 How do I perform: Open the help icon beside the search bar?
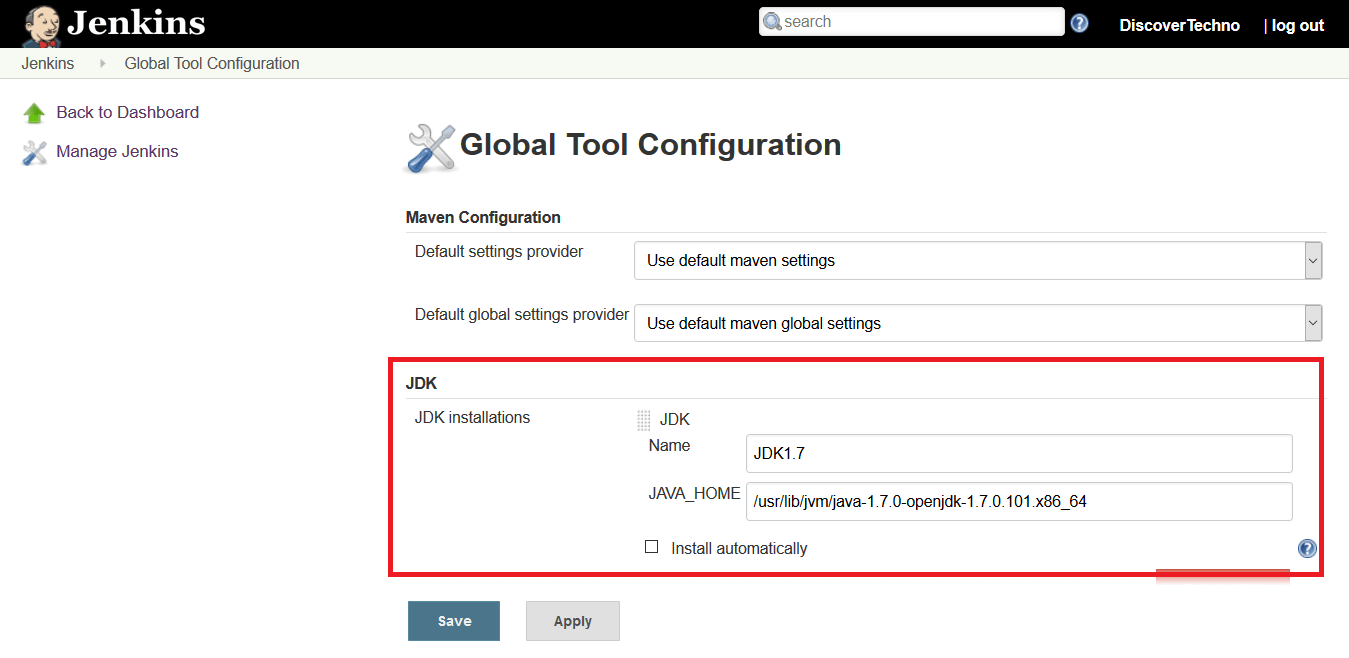(x=1079, y=21)
